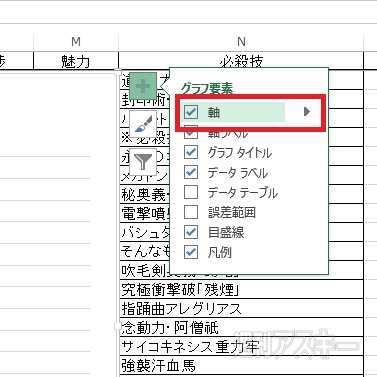Open the Chart Styles paintbrush button
This screenshot has width=377, height=377.
coord(143,124)
